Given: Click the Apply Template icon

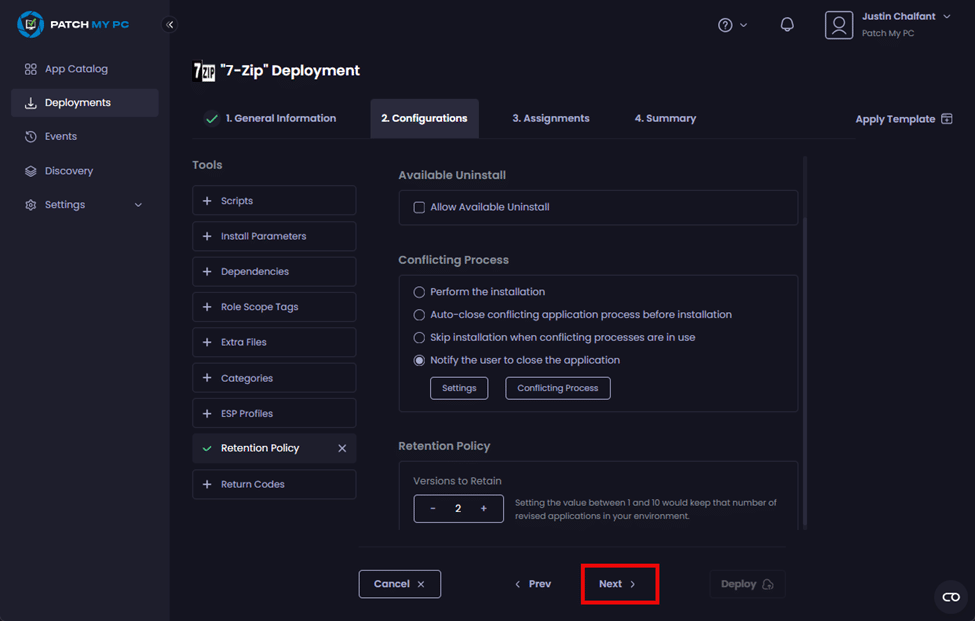Looking at the screenshot, I should (x=946, y=119).
